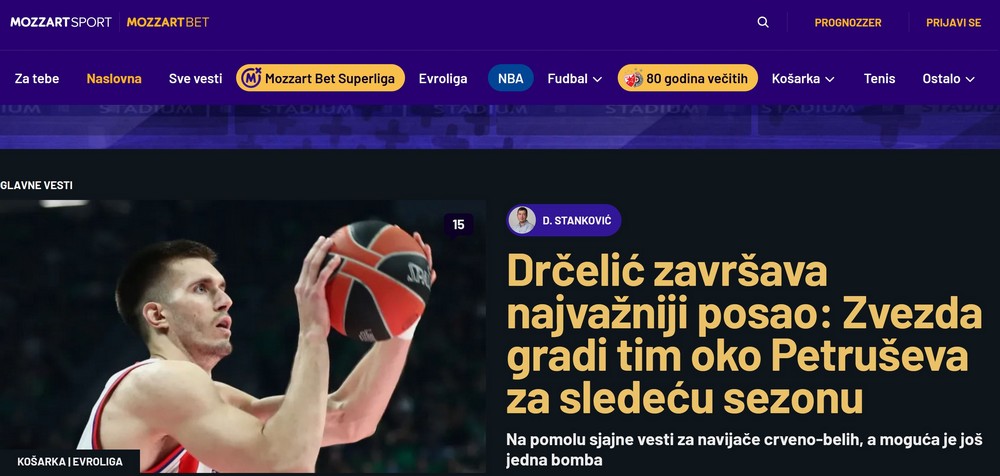Click the Mozzart Bet Superliga M emblem
The width and height of the screenshot is (1000, 476).
pos(251,78)
